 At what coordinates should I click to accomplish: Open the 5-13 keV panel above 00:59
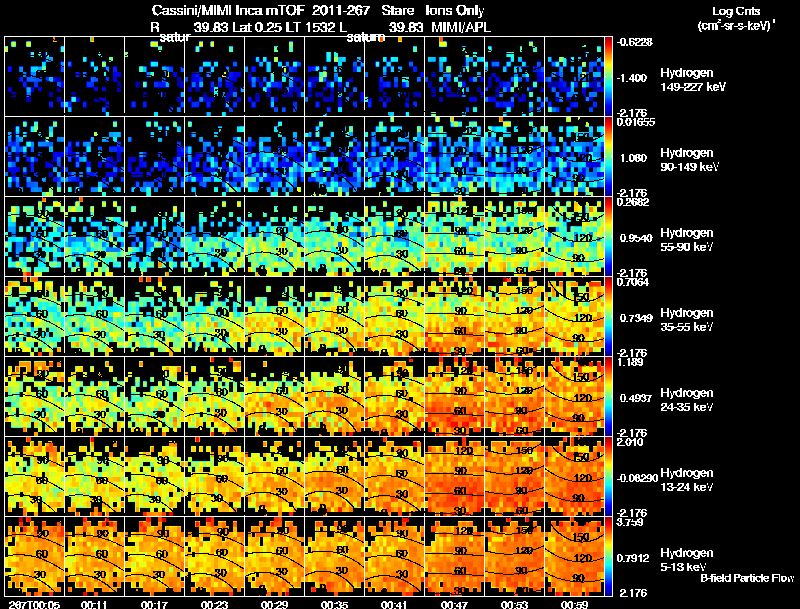(576, 556)
